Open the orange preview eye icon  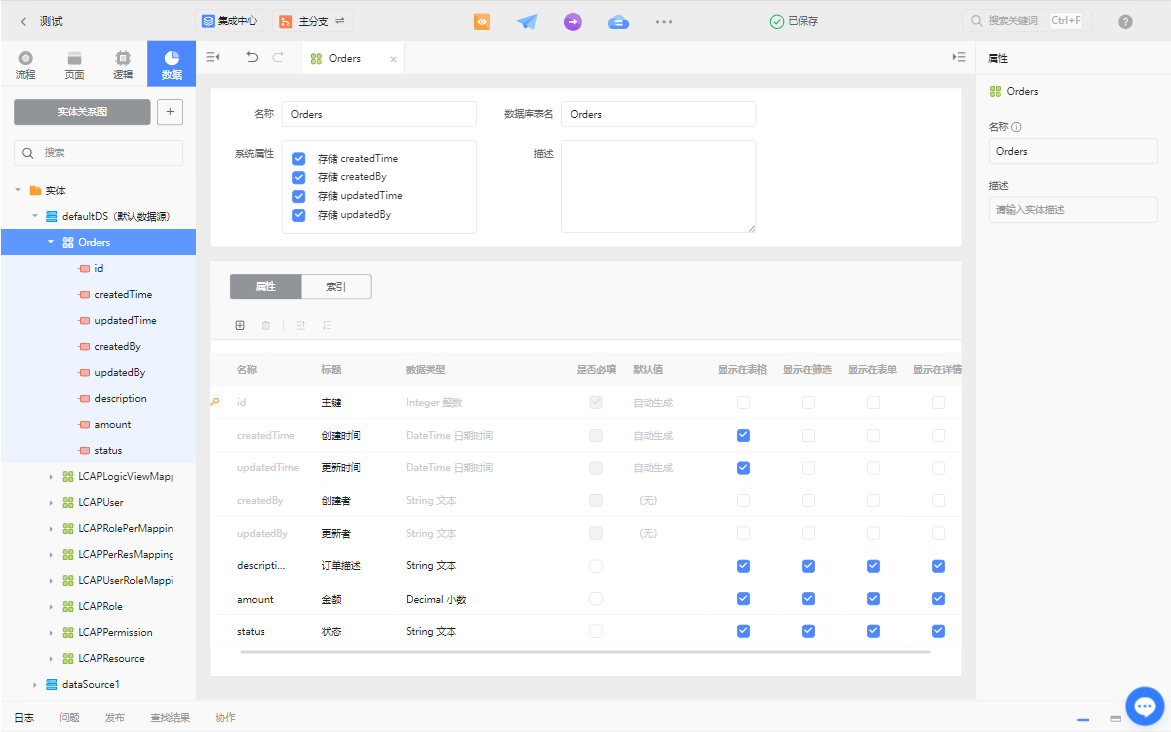point(482,22)
